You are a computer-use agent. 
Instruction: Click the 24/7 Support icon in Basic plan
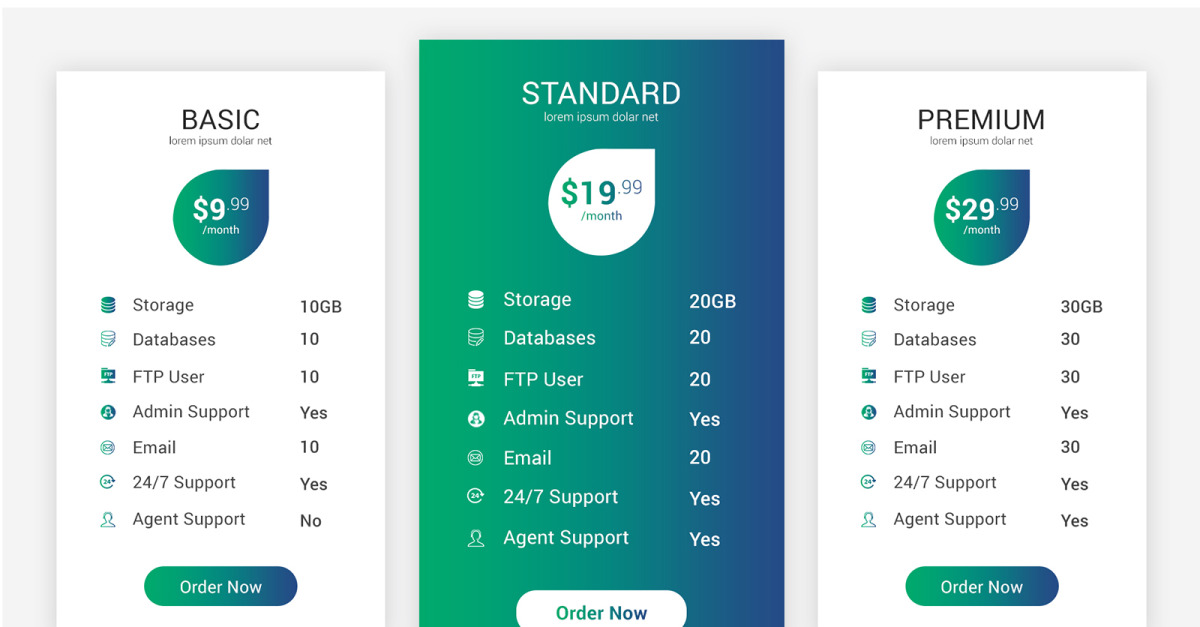(108, 482)
